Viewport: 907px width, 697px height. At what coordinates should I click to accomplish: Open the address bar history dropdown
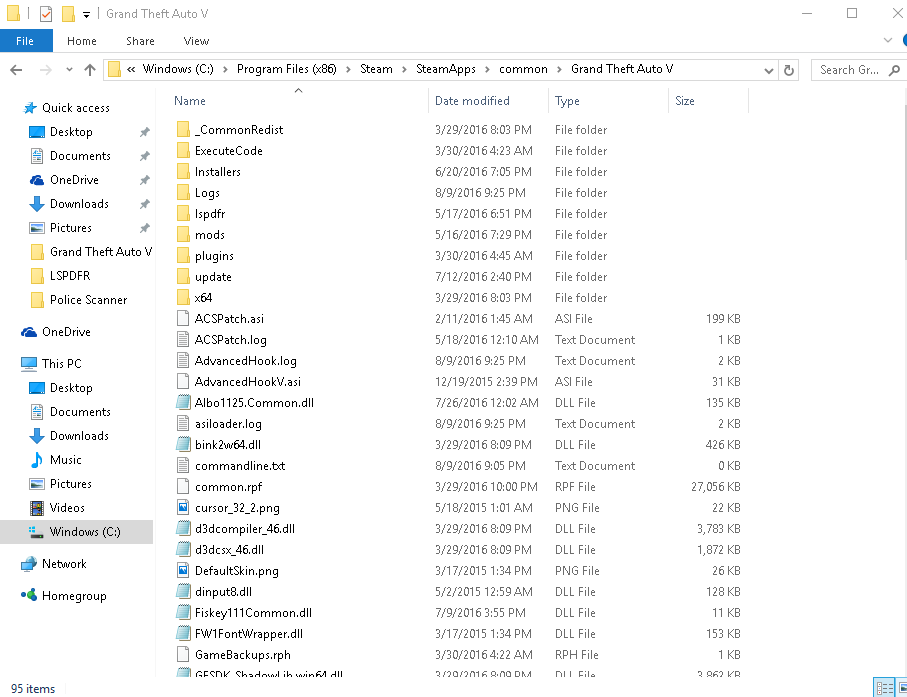(x=769, y=71)
